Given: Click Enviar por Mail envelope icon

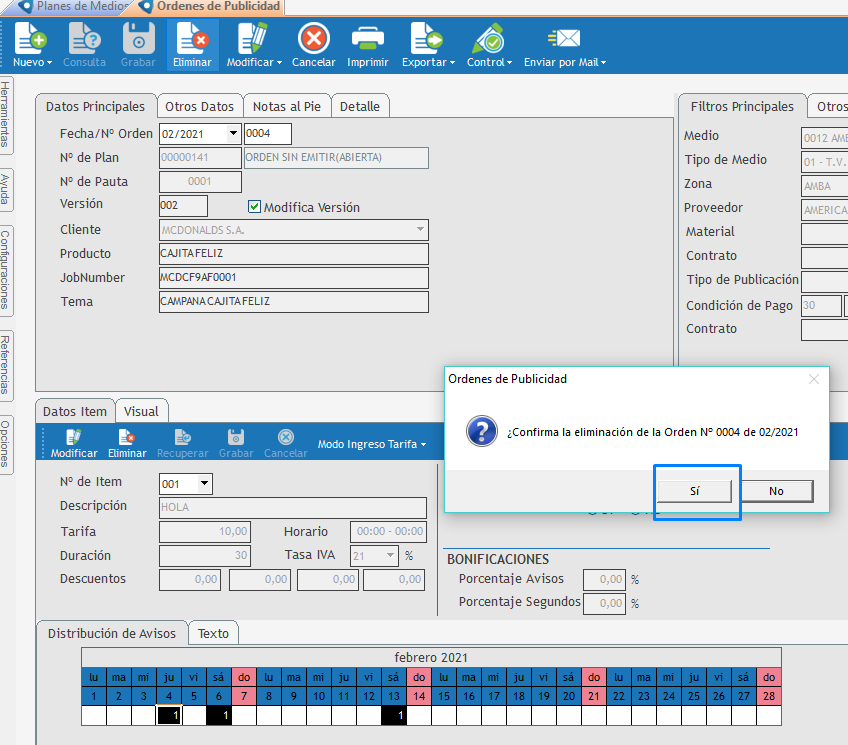Looking at the screenshot, I should tap(564, 40).
